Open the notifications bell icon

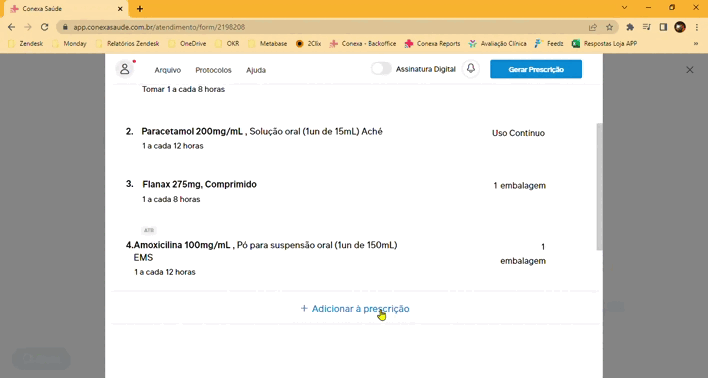[471, 69]
